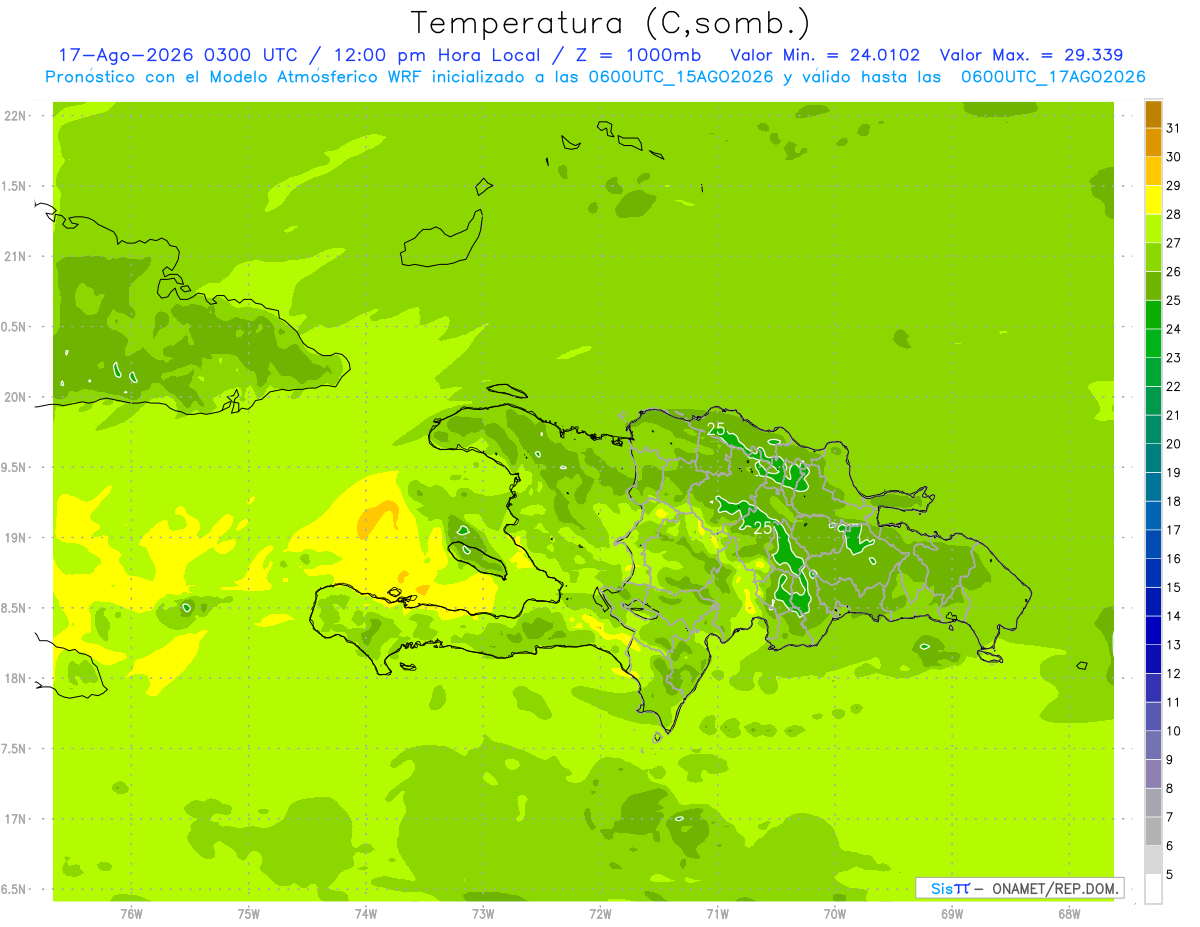This screenshot has width=1200, height=927.
Task: Click the '73W' longitude label
Action: (483, 914)
